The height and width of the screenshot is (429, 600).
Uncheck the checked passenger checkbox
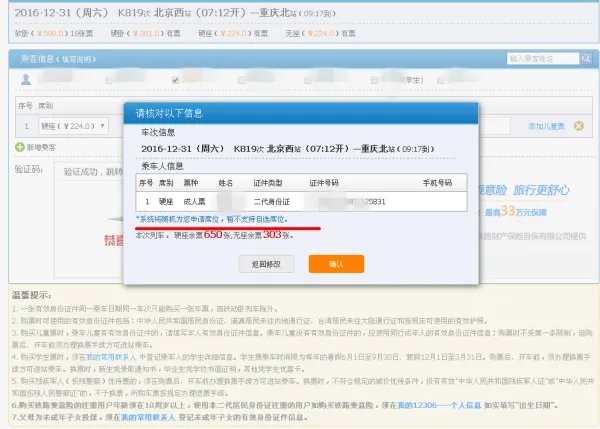(x=176, y=80)
